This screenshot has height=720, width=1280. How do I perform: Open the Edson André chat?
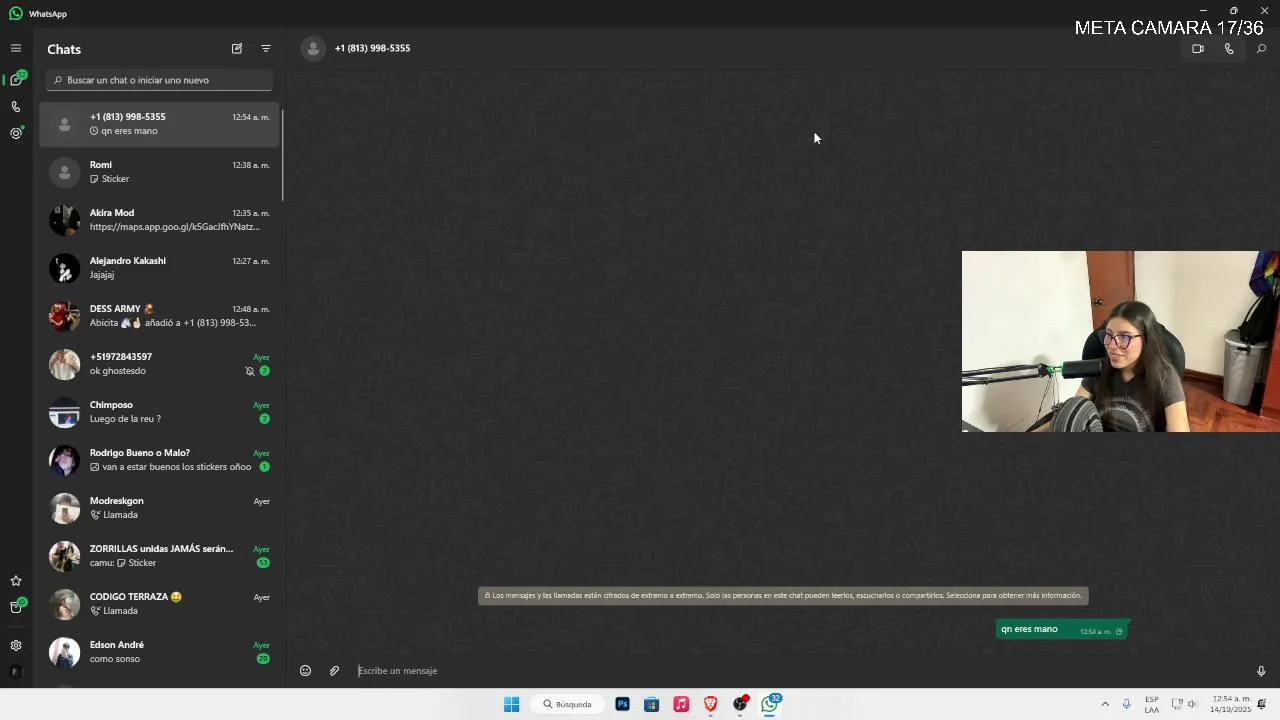coord(160,652)
